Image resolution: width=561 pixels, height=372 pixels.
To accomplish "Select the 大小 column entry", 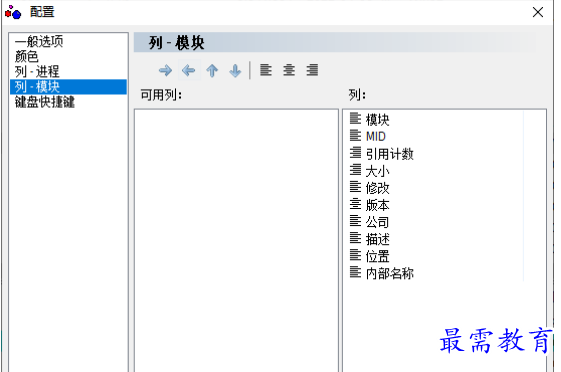I will coord(377,171).
